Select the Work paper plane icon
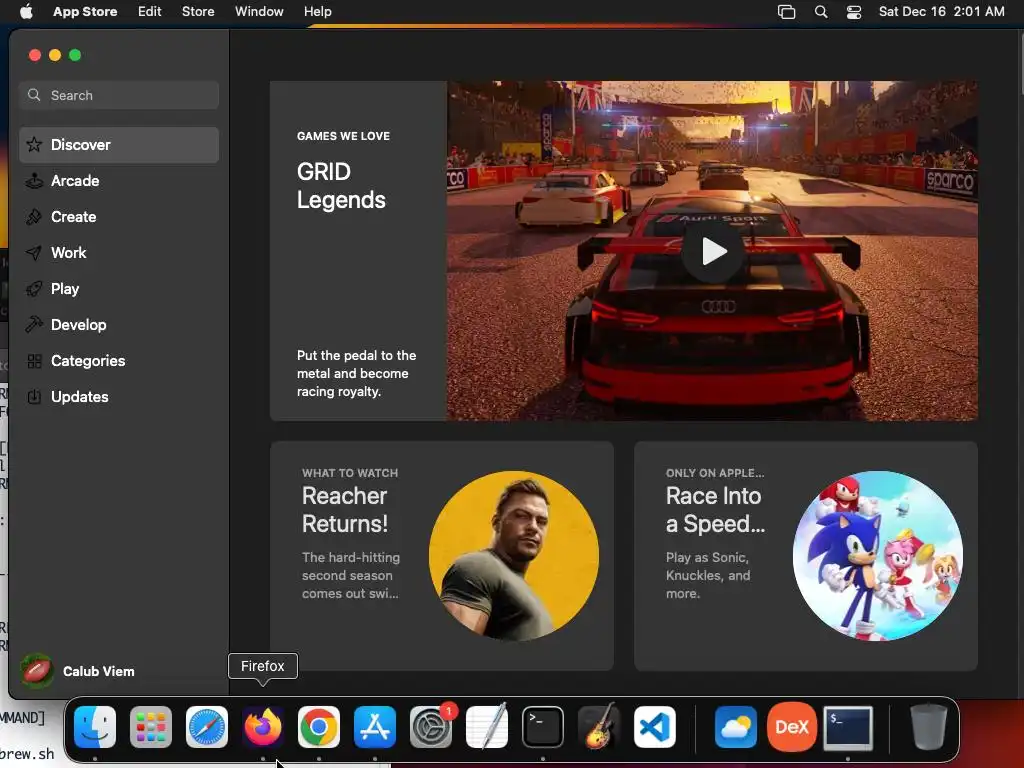The width and height of the screenshot is (1024, 768). (34, 253)
